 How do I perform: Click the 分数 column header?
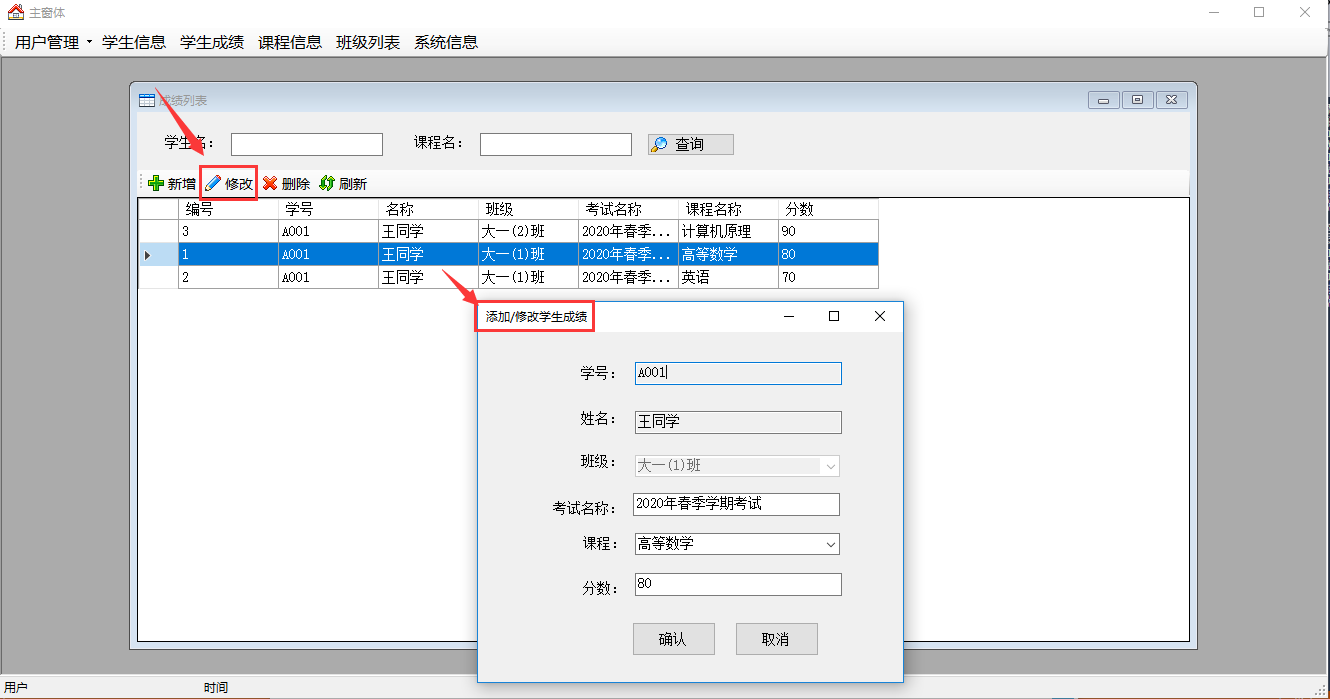(828, 209)
